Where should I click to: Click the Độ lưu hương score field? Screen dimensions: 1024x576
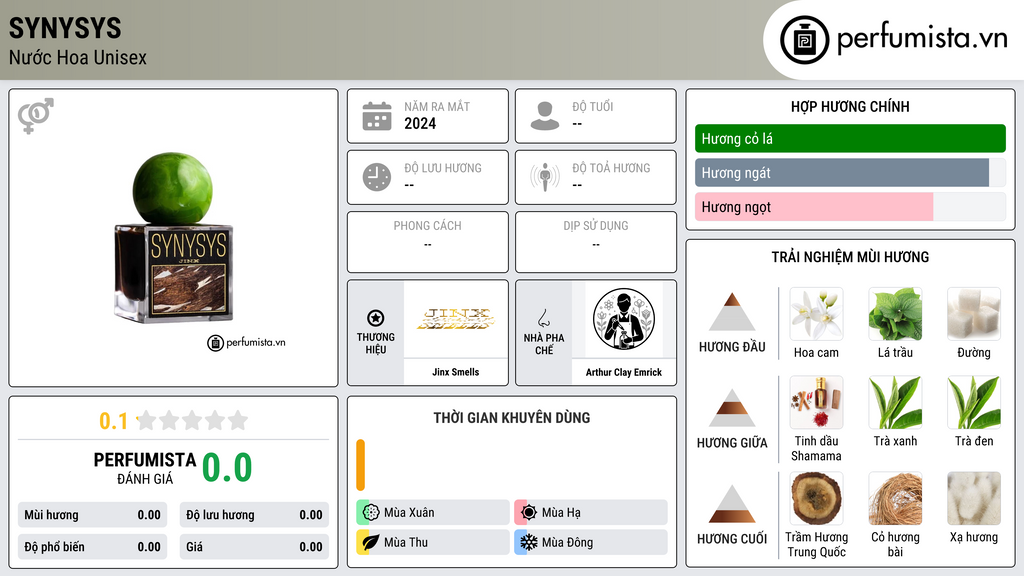click(254, 515)
